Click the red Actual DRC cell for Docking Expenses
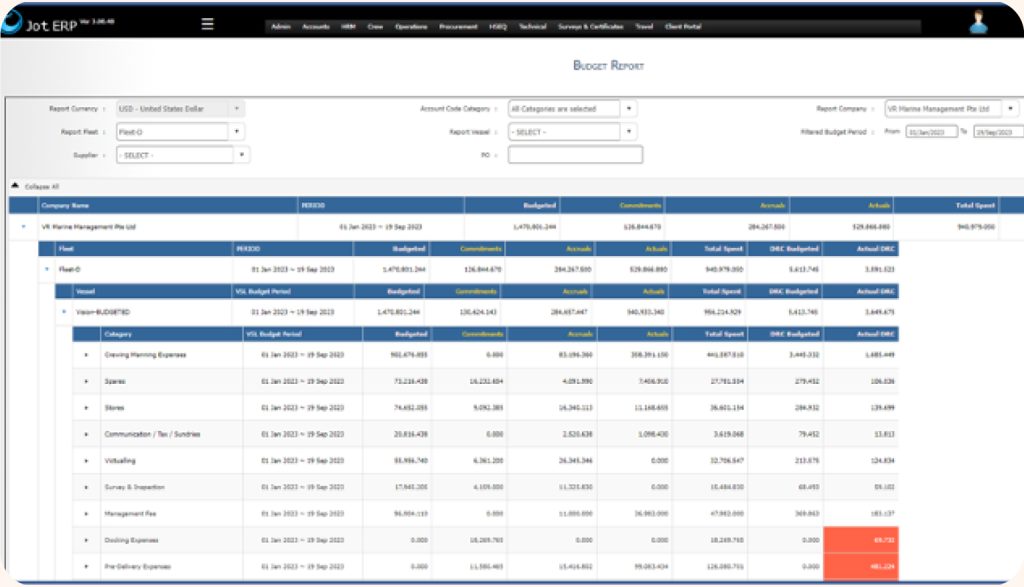1024x587 pixels. 861,540
